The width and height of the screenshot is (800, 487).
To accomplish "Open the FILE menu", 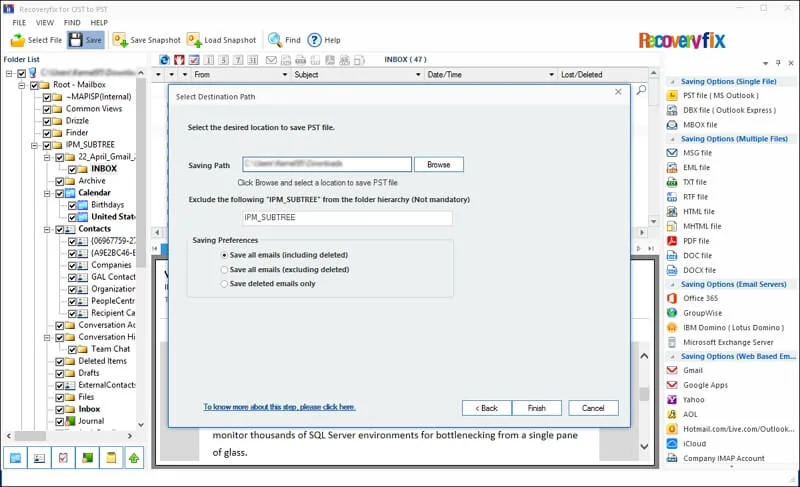I will (19, 23).
